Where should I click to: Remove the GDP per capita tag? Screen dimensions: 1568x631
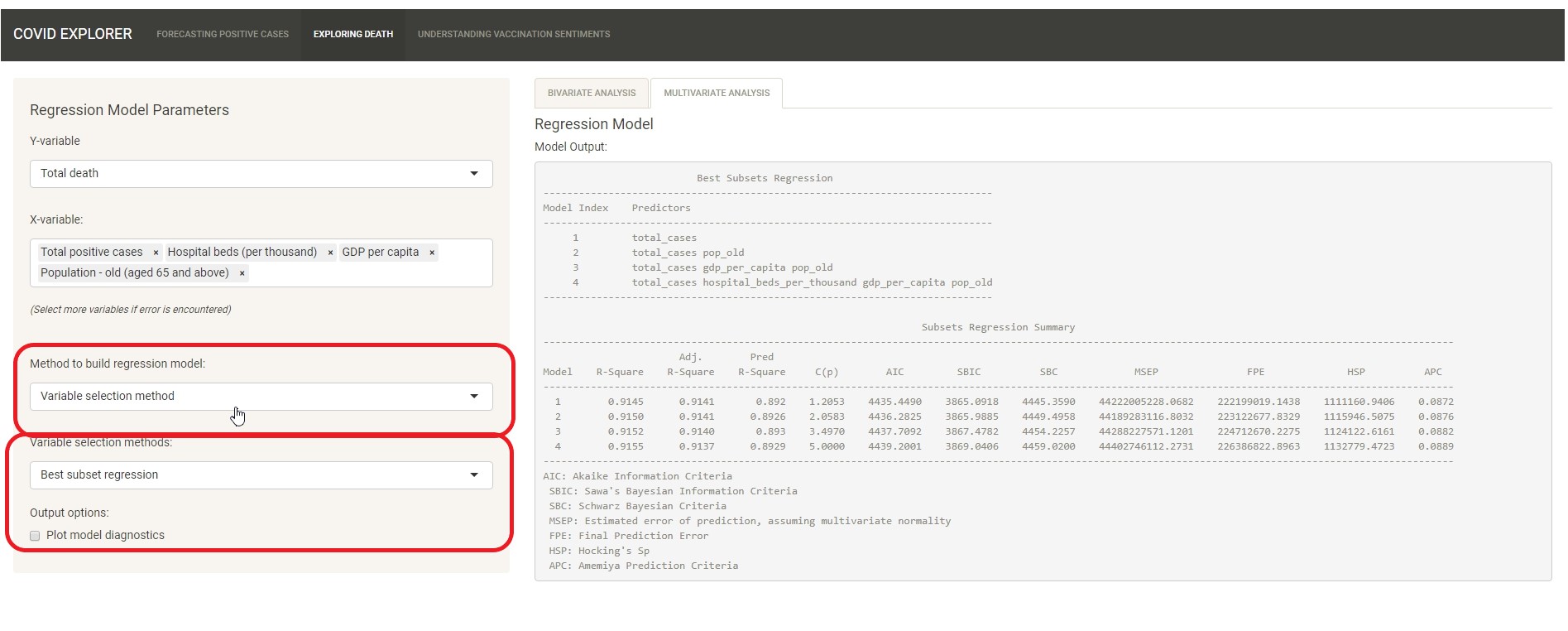click(x=432, y=253)
